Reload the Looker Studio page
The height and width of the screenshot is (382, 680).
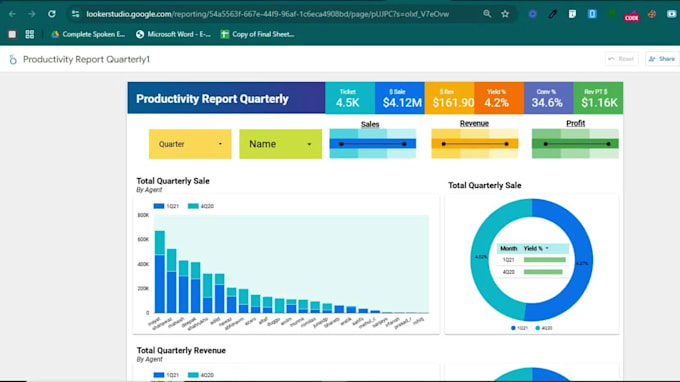[x=52, y=14]
